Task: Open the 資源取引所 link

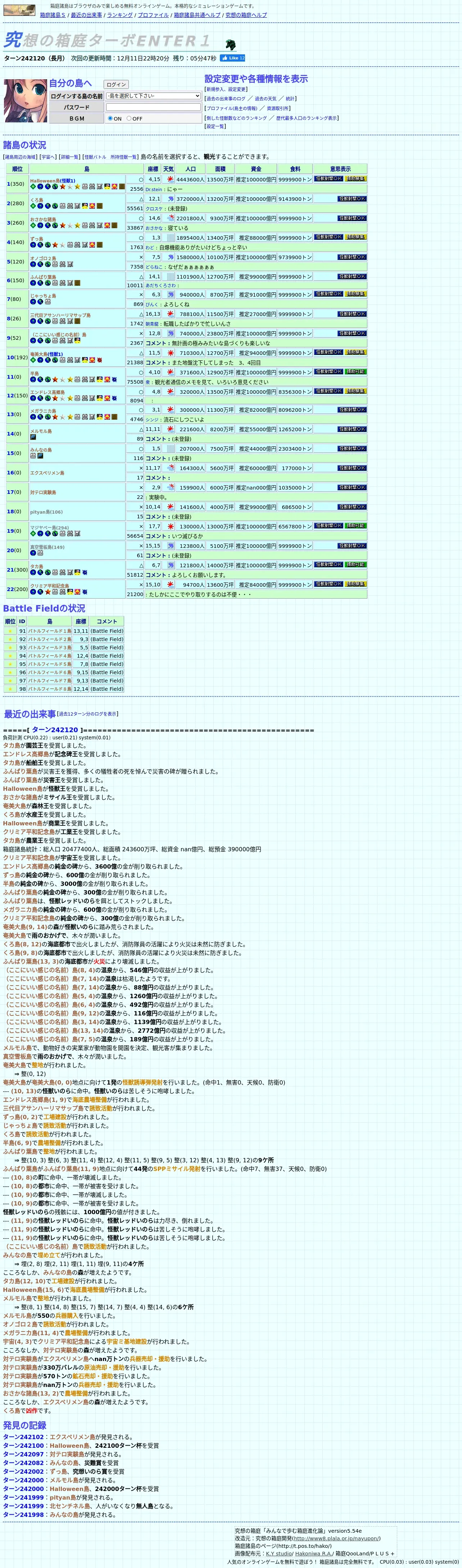Action: pyautogui.click(x=277, y=108)
